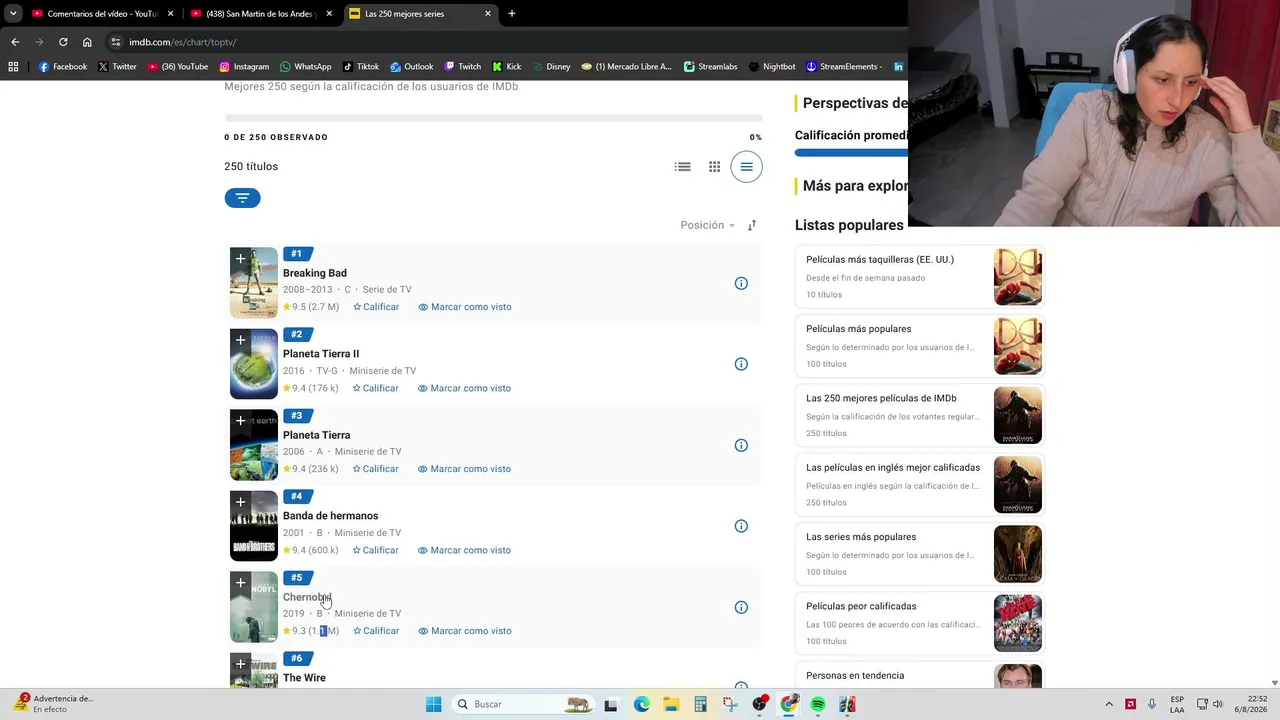1280x720 pixels.
Task: Open the StreamElements bookmark
Action: (844, 67)
